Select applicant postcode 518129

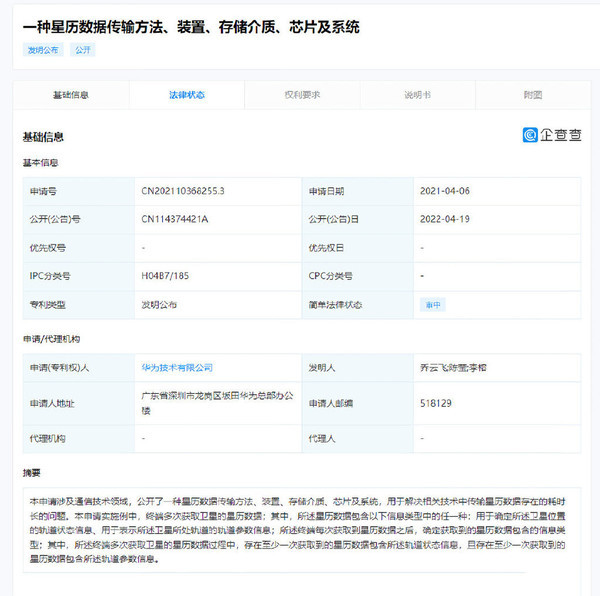[x=435, y=403]
